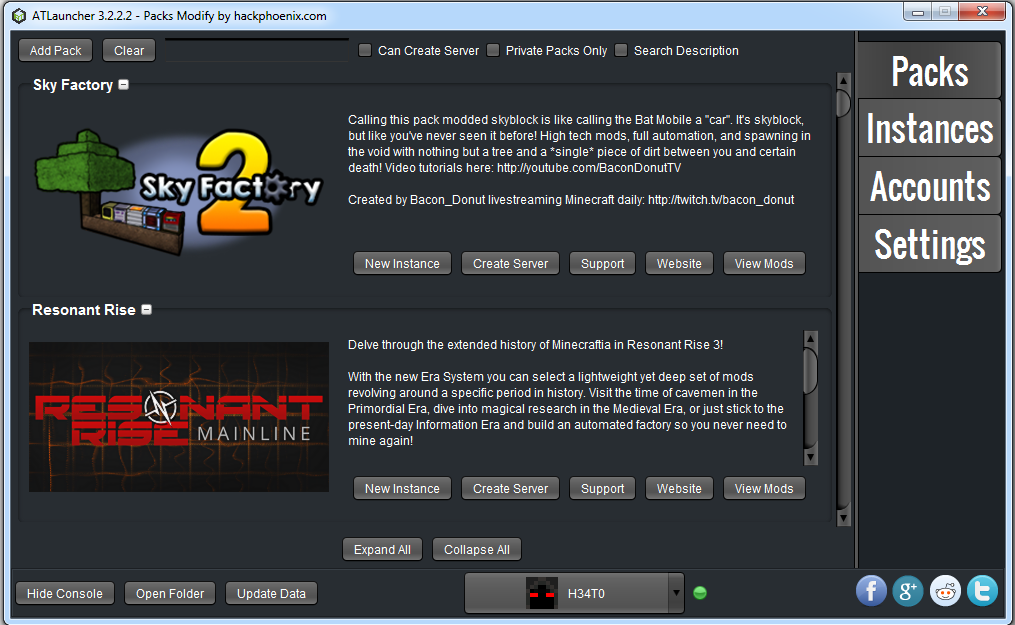
Task: Open the account selection dropdown
Action: click(674, 592)
